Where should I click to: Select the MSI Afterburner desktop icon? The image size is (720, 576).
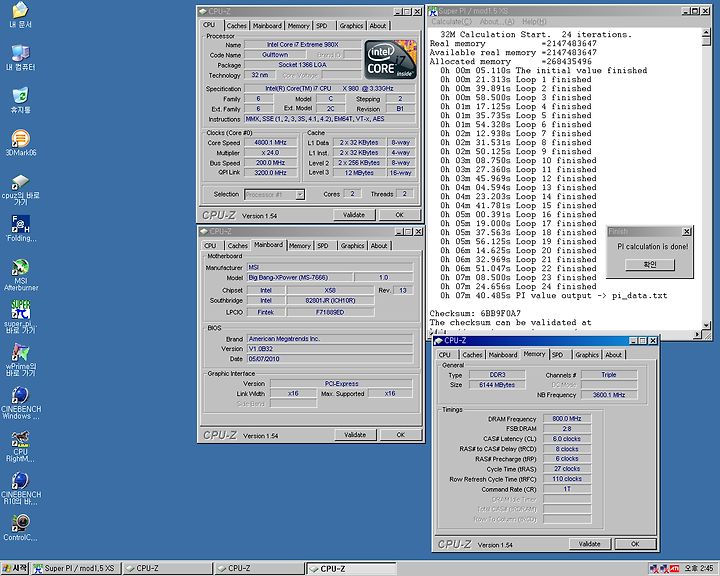tap(21, 275)
